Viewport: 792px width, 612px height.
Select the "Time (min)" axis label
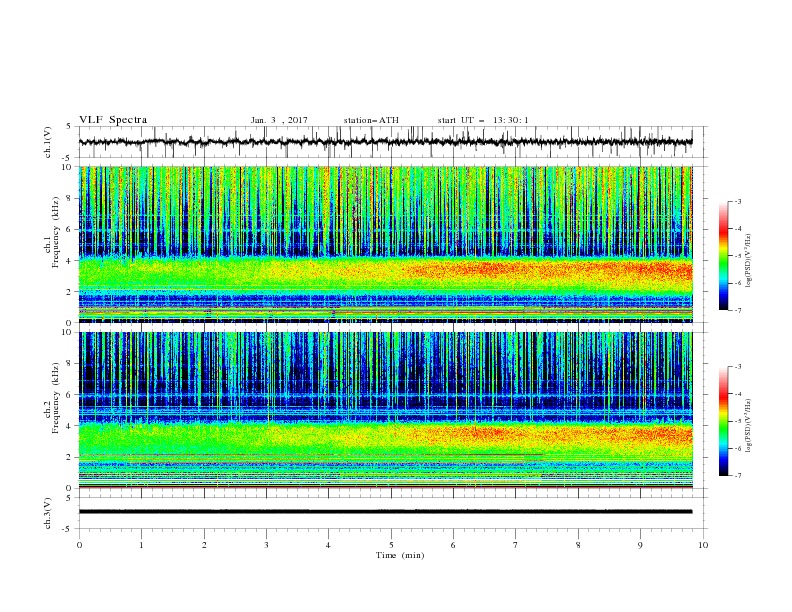click(x=400, y=555)
